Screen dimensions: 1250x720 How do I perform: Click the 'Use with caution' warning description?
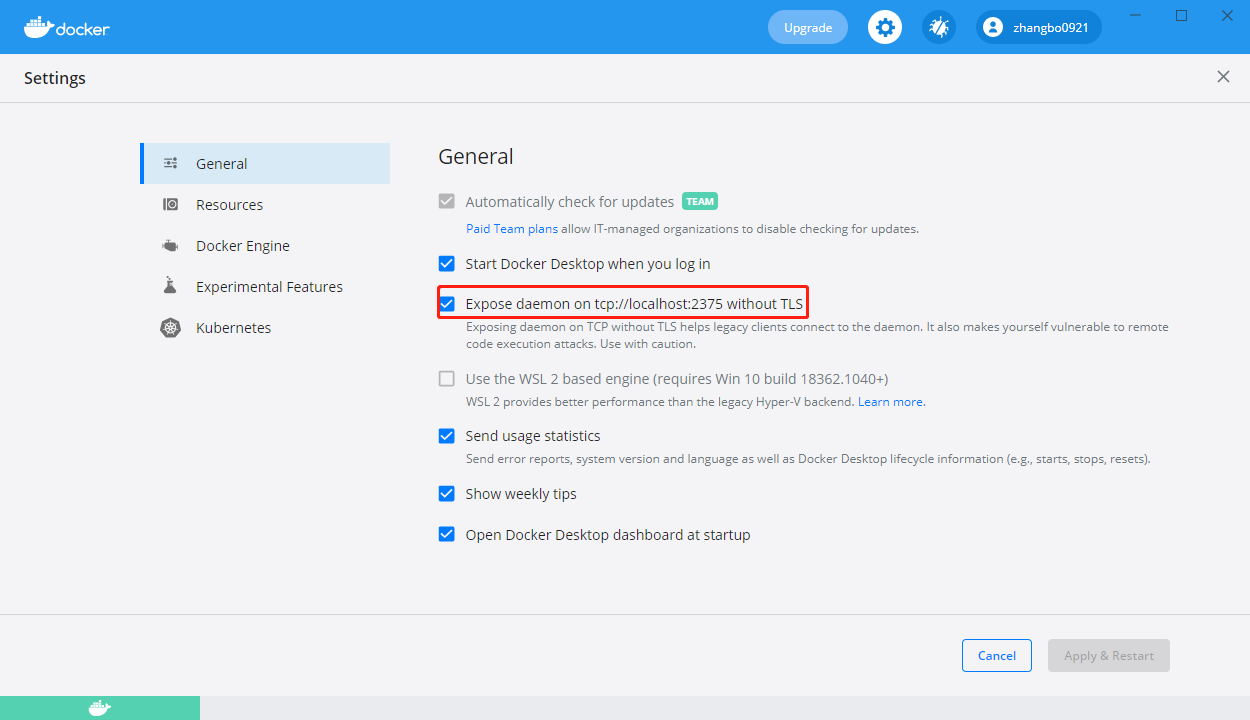point(817,336)
